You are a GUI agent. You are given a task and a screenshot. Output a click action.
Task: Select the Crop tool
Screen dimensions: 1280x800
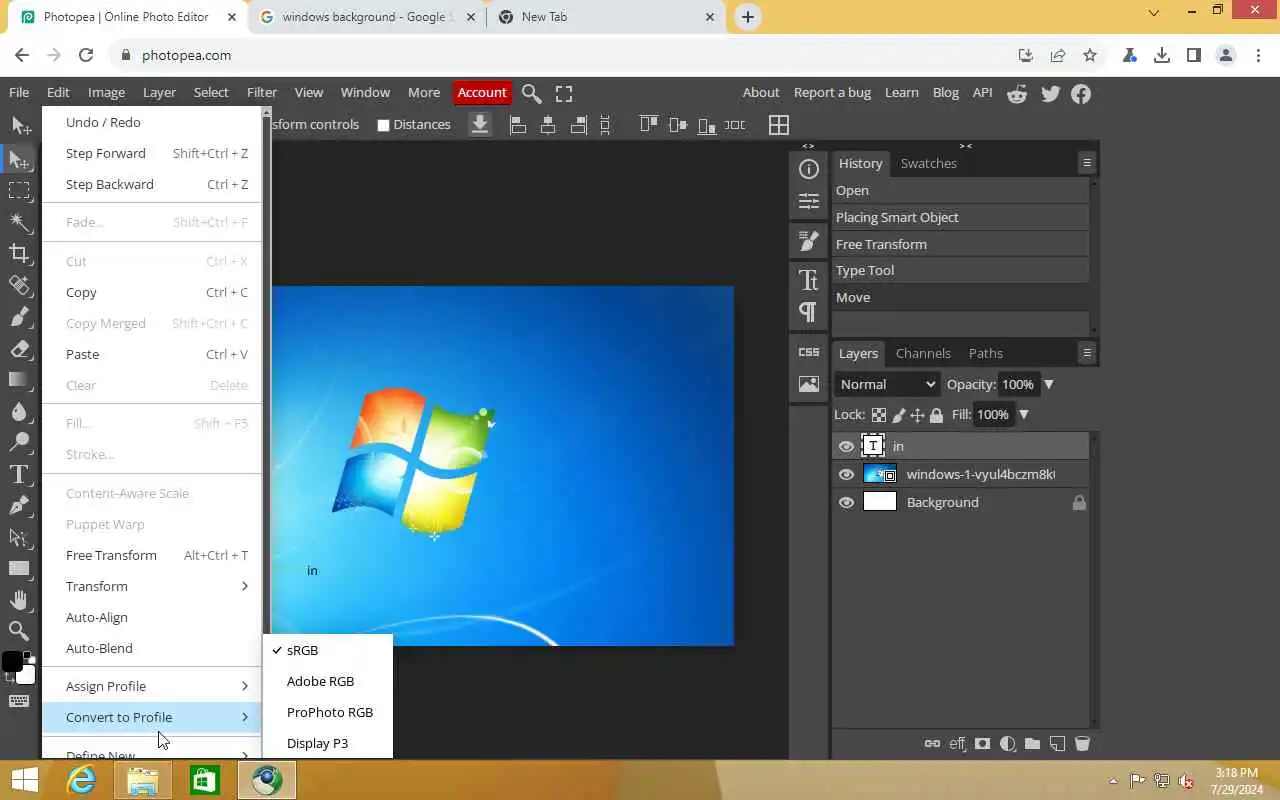coord(19,253)
